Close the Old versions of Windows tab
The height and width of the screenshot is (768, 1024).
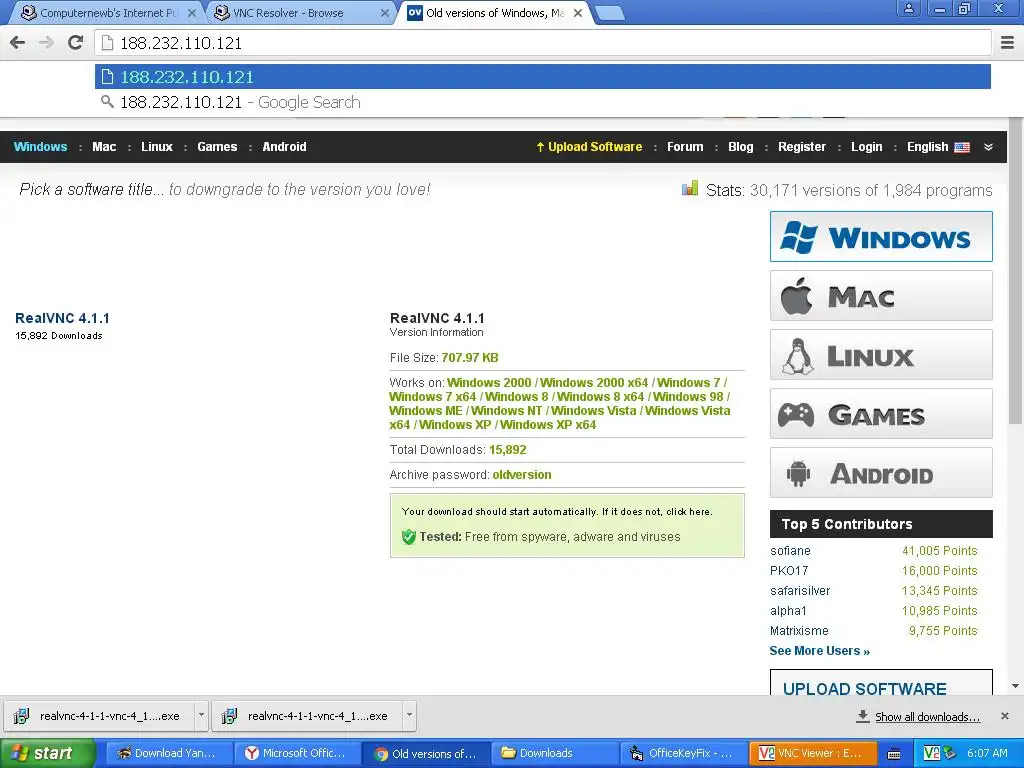(577, 12)
